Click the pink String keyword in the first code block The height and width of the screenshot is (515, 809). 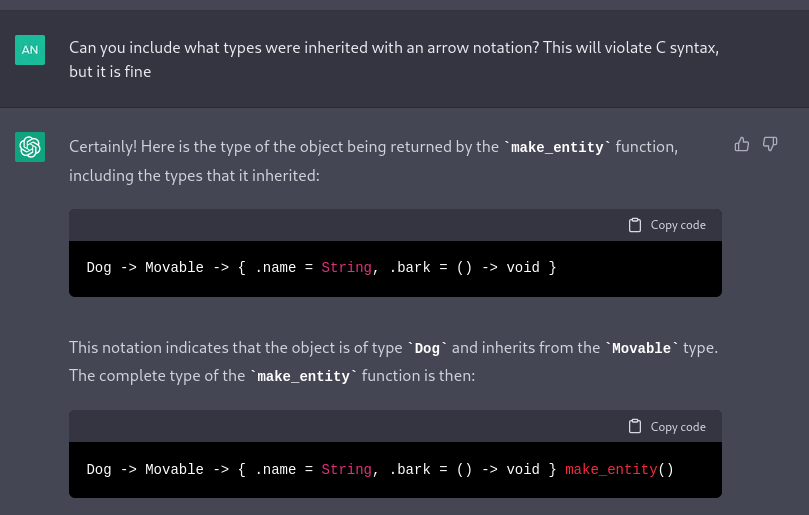pos(346,267)
